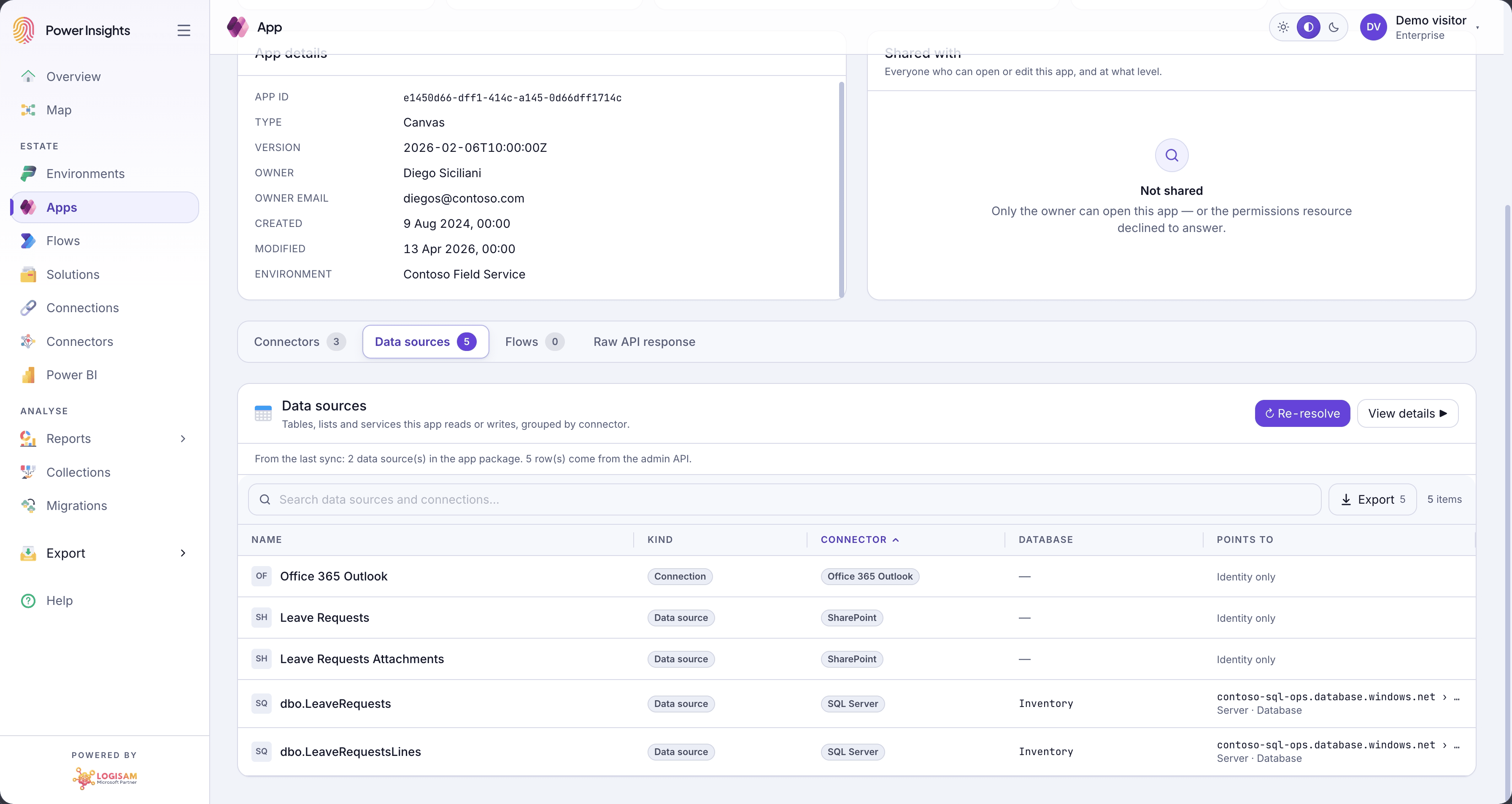Click the Re-resolve button

pyautogui.click(x=1302, y=413)
